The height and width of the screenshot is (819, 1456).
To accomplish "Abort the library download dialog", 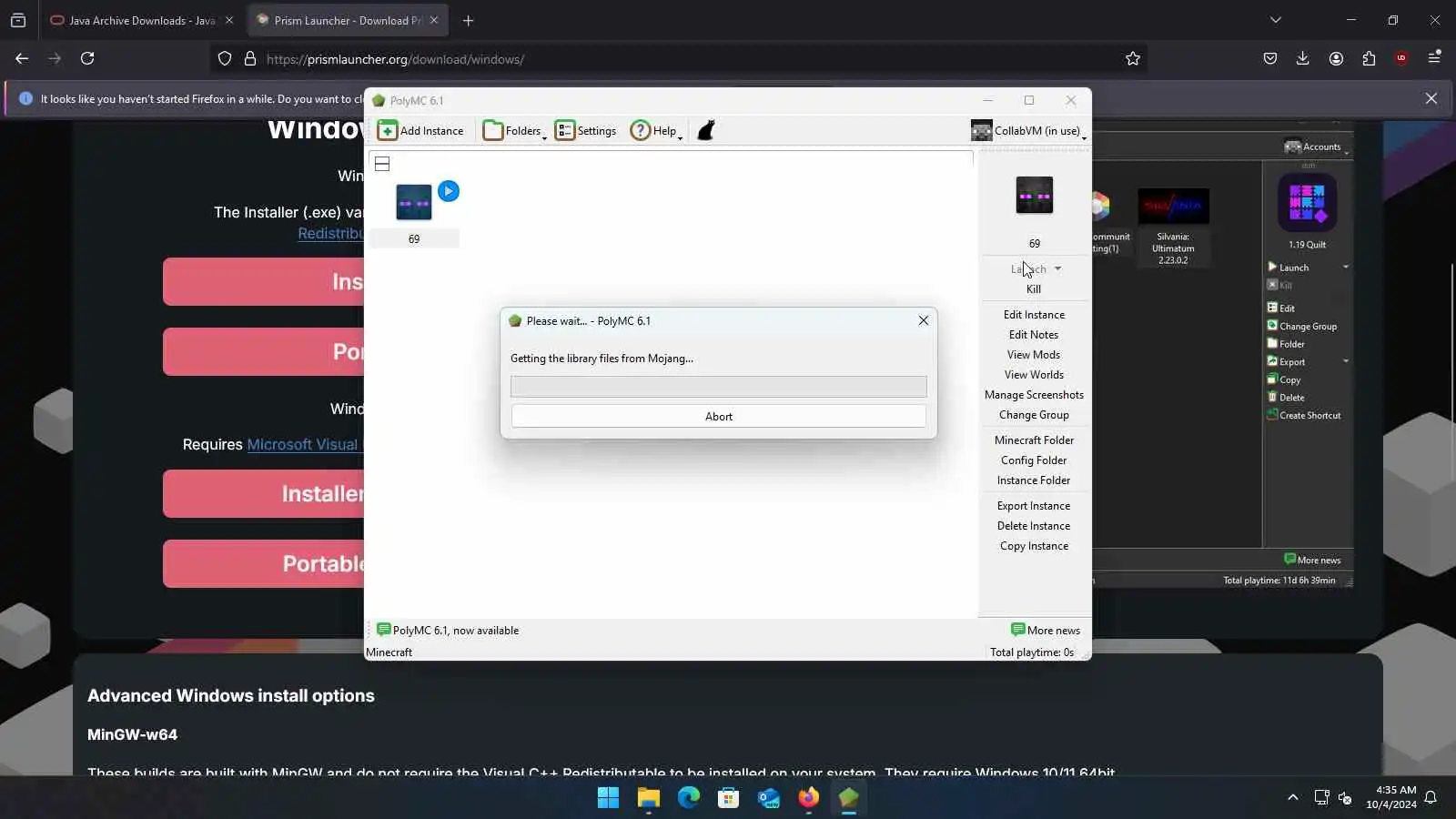I will click(719, 417).
